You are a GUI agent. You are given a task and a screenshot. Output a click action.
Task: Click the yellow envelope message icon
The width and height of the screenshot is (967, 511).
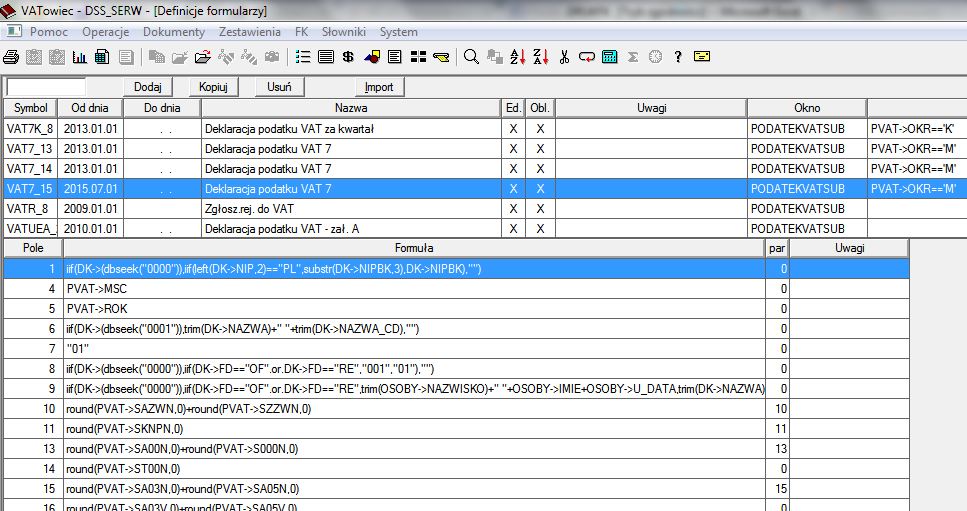click(x=702, y=56)
